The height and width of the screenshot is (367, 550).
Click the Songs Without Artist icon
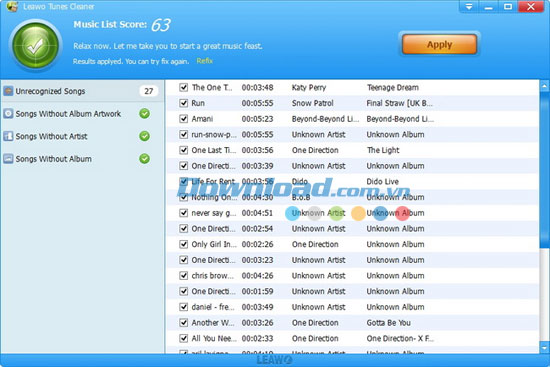pyautogui.click(x=8, y=136)
